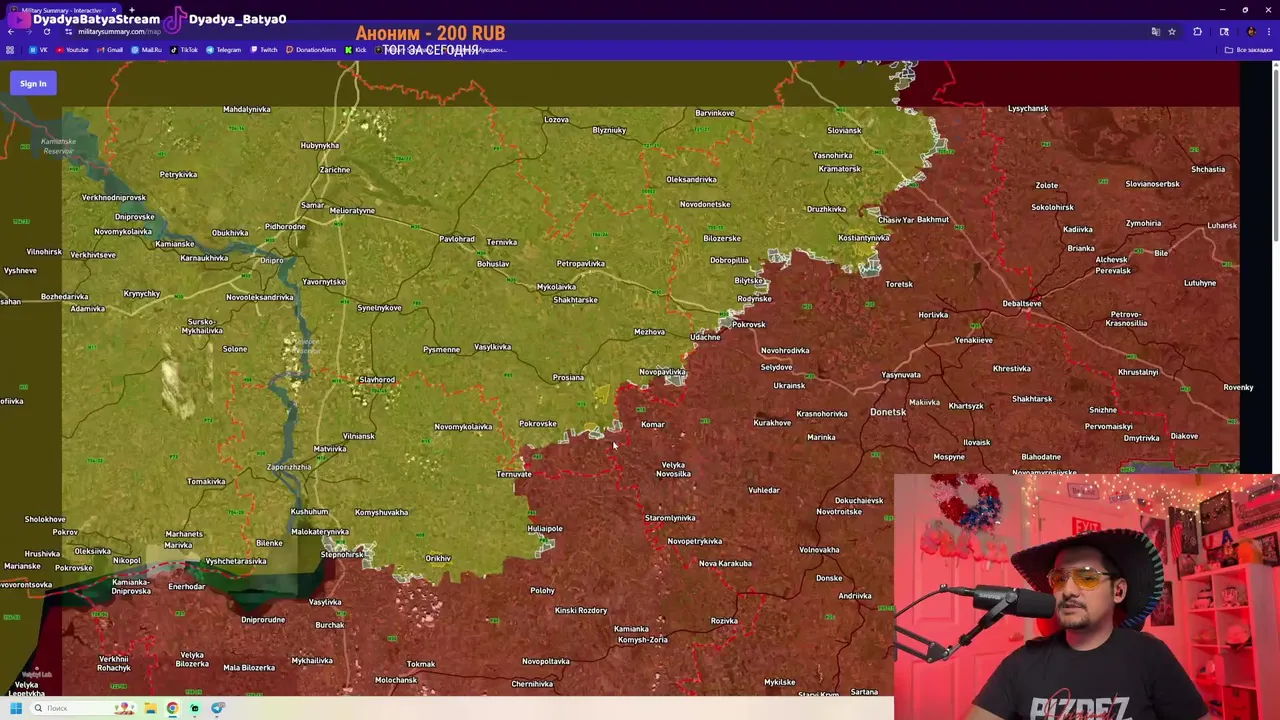Open the apps grid in bookmarks bar

pos(10,50)
